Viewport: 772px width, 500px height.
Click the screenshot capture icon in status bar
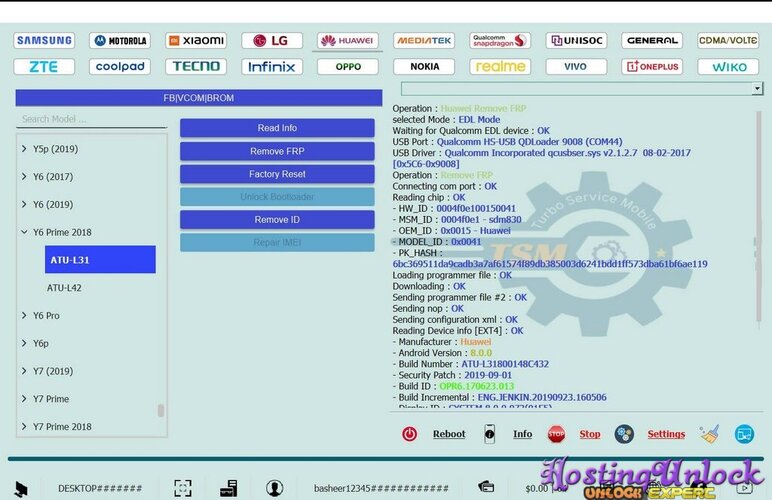182,488
